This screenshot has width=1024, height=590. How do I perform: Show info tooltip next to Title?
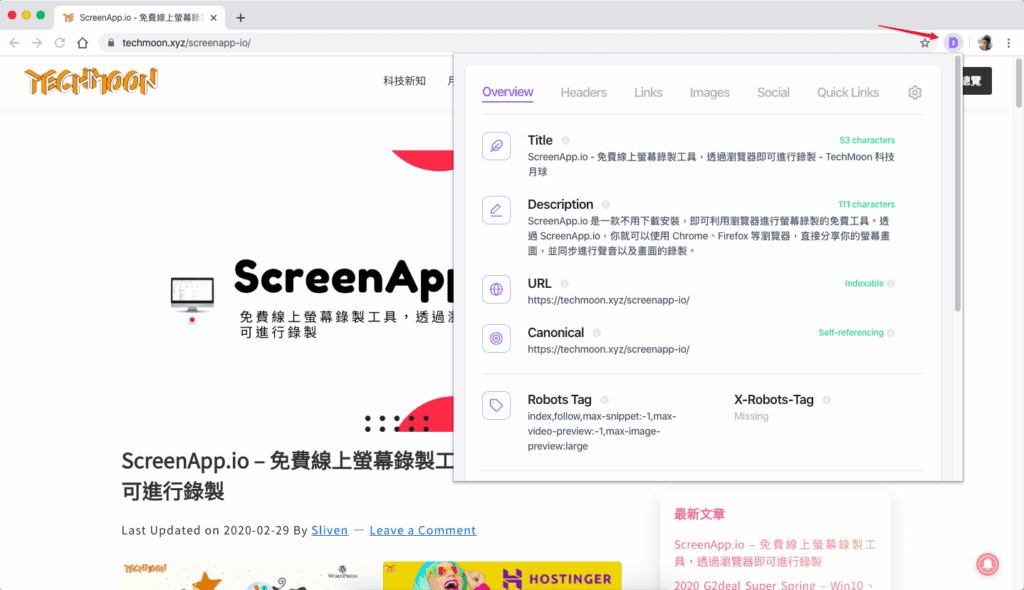point(566,140)
